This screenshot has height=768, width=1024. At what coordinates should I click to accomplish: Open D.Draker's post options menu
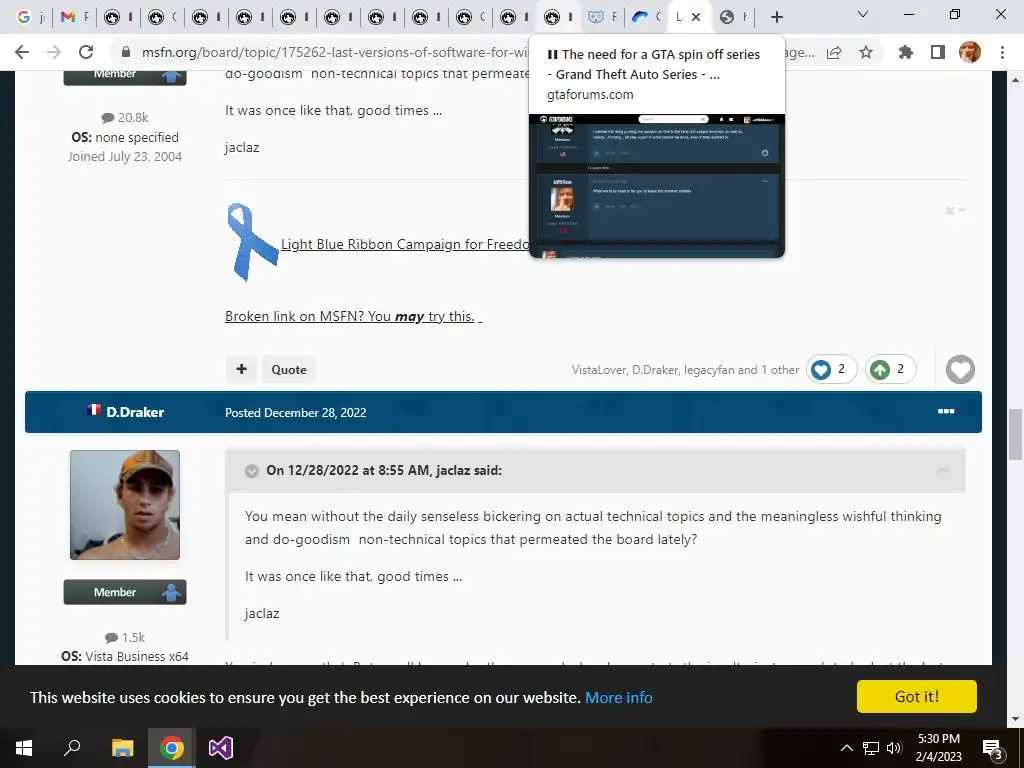pyautogui.click(x=946, y=411)
